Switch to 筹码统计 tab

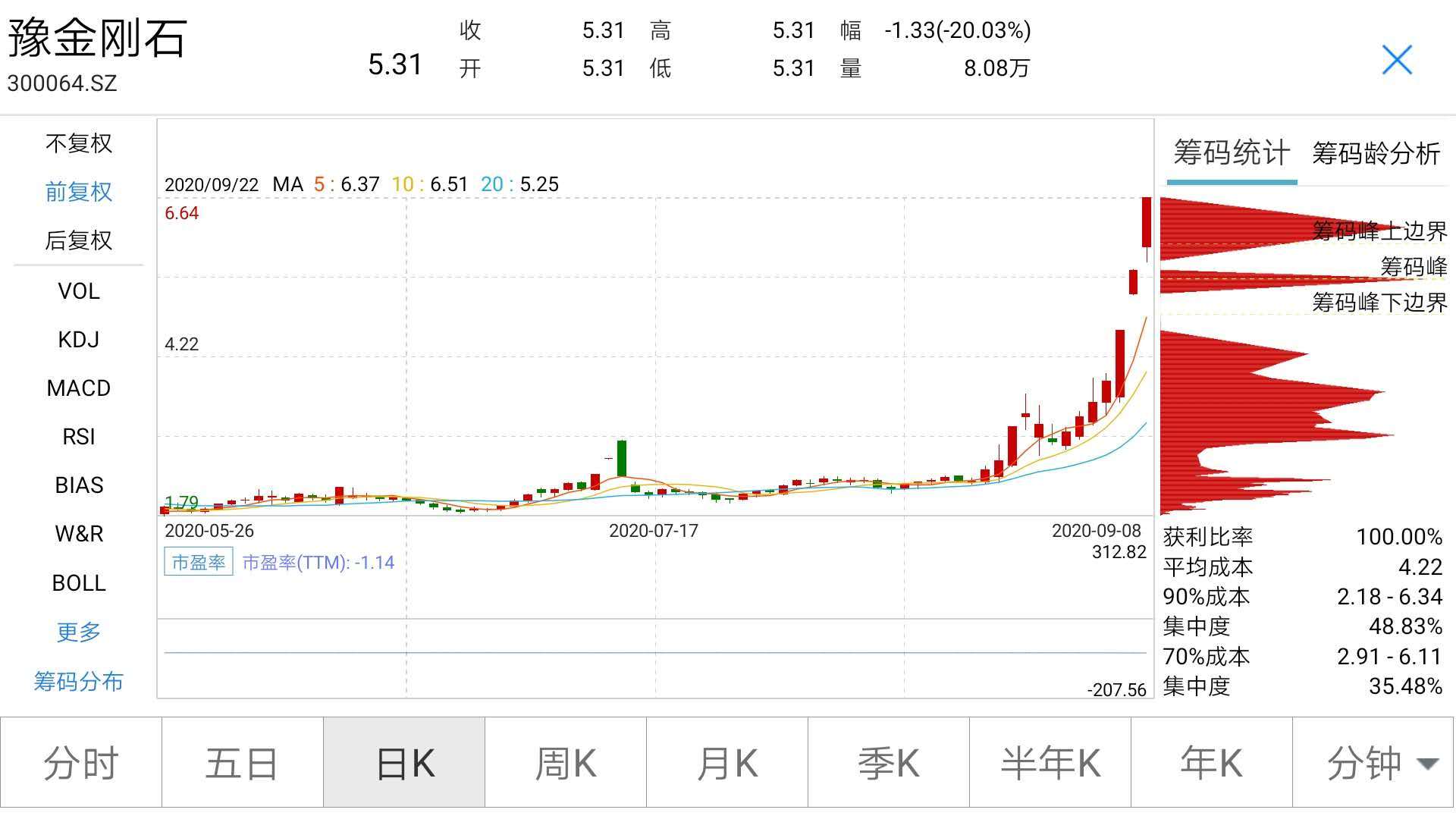tap(1232, 154)
